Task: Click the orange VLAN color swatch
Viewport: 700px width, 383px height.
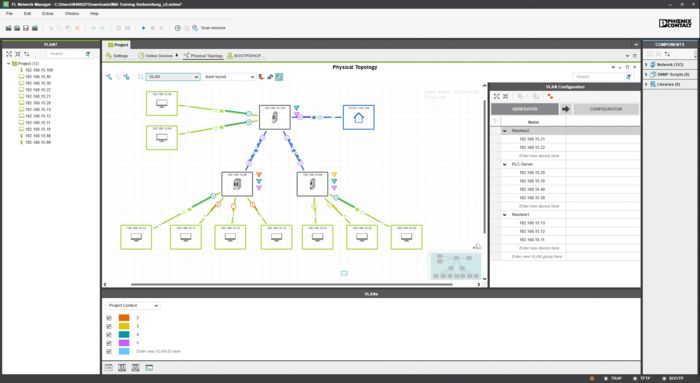Action: click(x=124, y=318)
